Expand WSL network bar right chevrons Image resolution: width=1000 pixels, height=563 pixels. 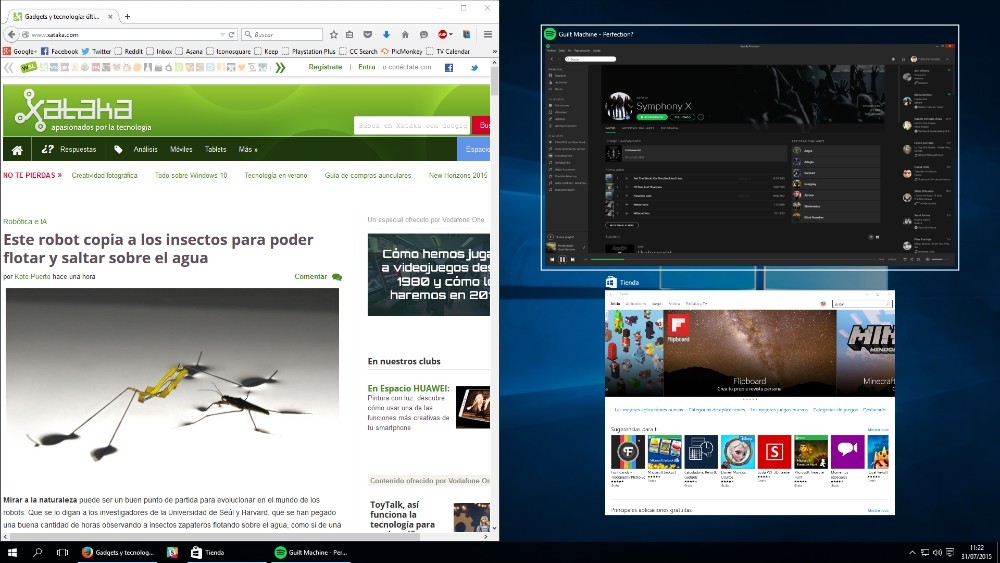click(280, 68)
